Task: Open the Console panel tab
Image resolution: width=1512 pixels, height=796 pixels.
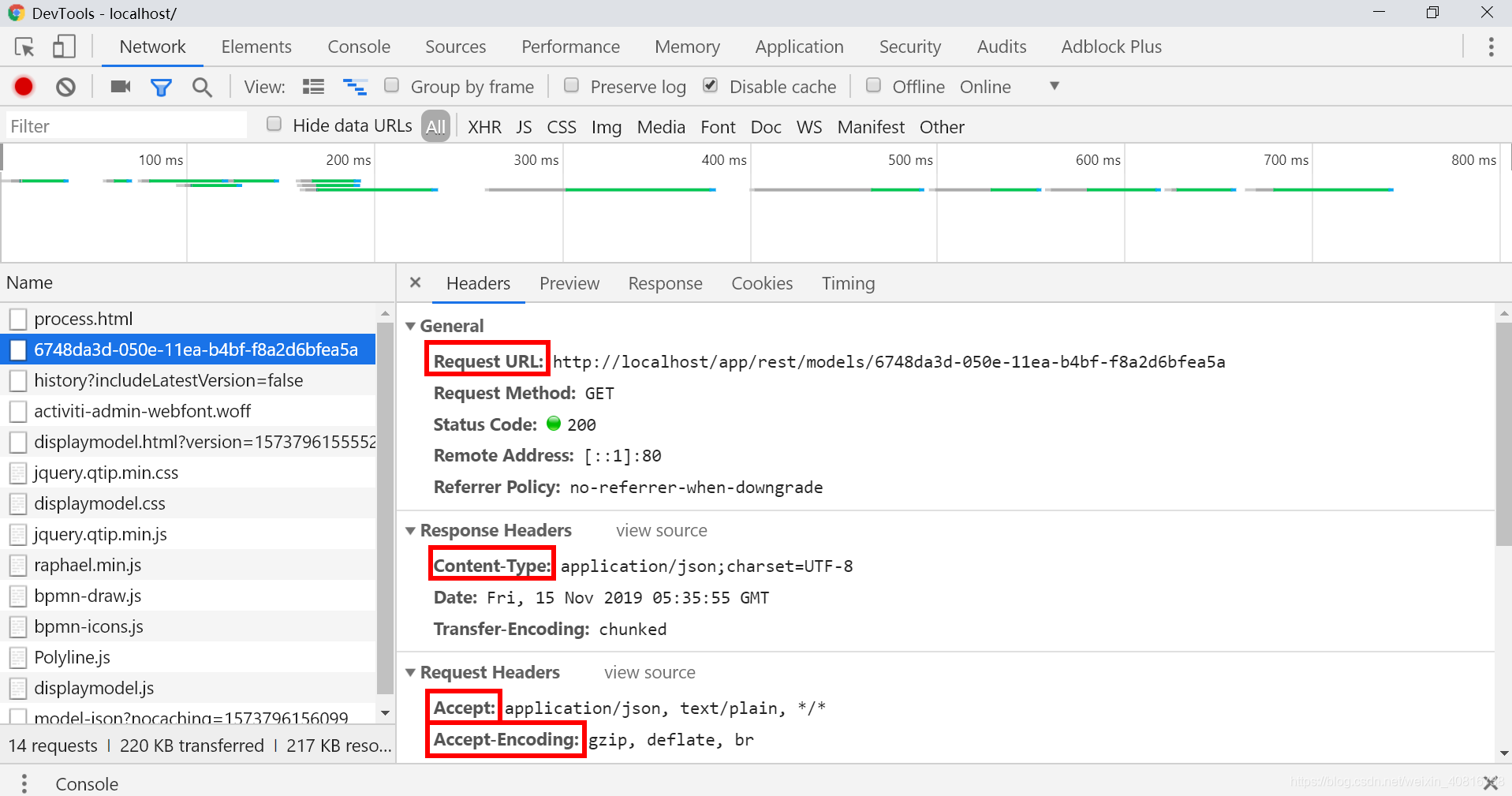Action: [x=359, y=47]
